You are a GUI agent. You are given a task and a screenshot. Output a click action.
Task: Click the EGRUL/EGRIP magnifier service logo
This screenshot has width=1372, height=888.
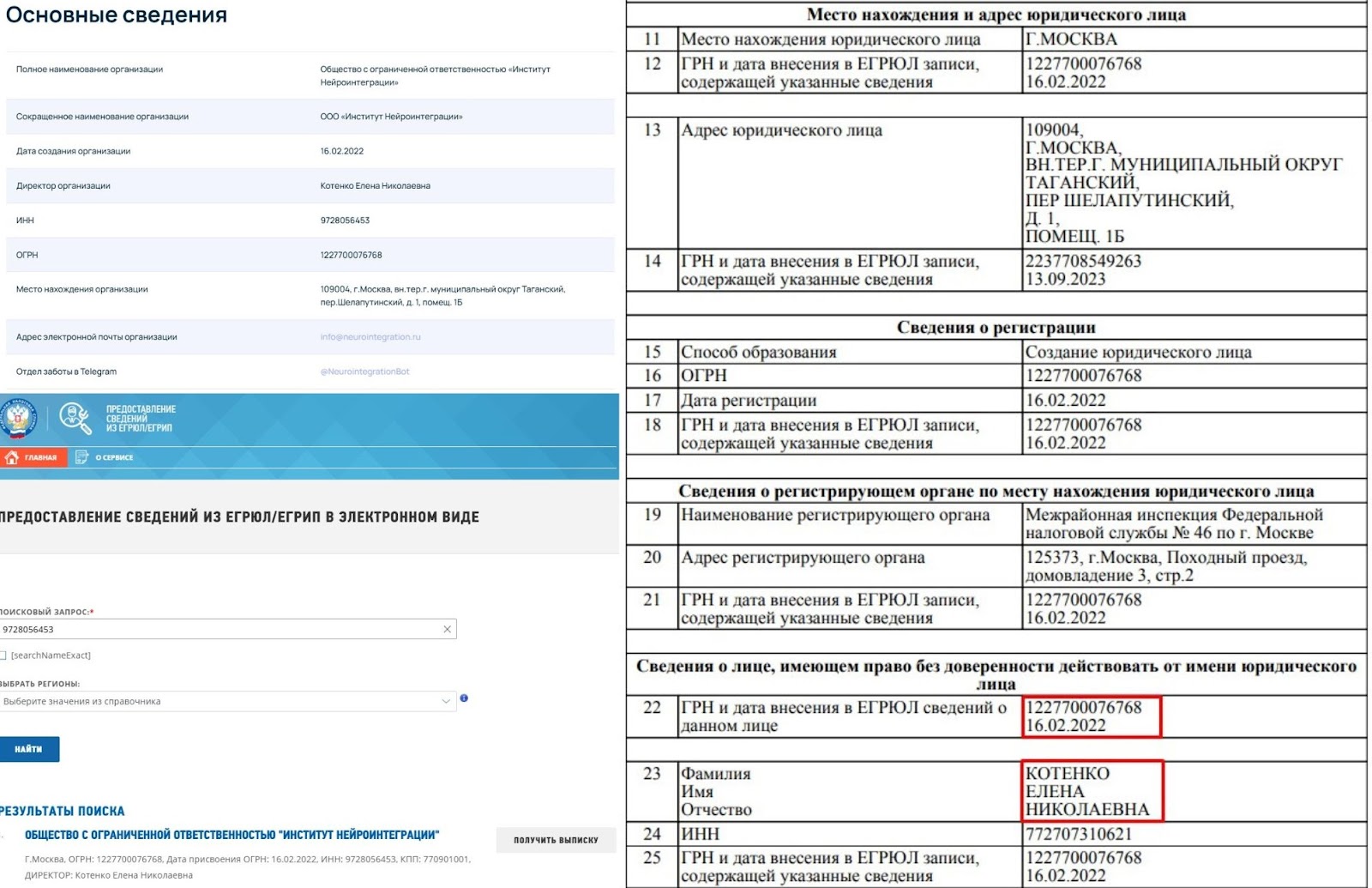(75, 418)
